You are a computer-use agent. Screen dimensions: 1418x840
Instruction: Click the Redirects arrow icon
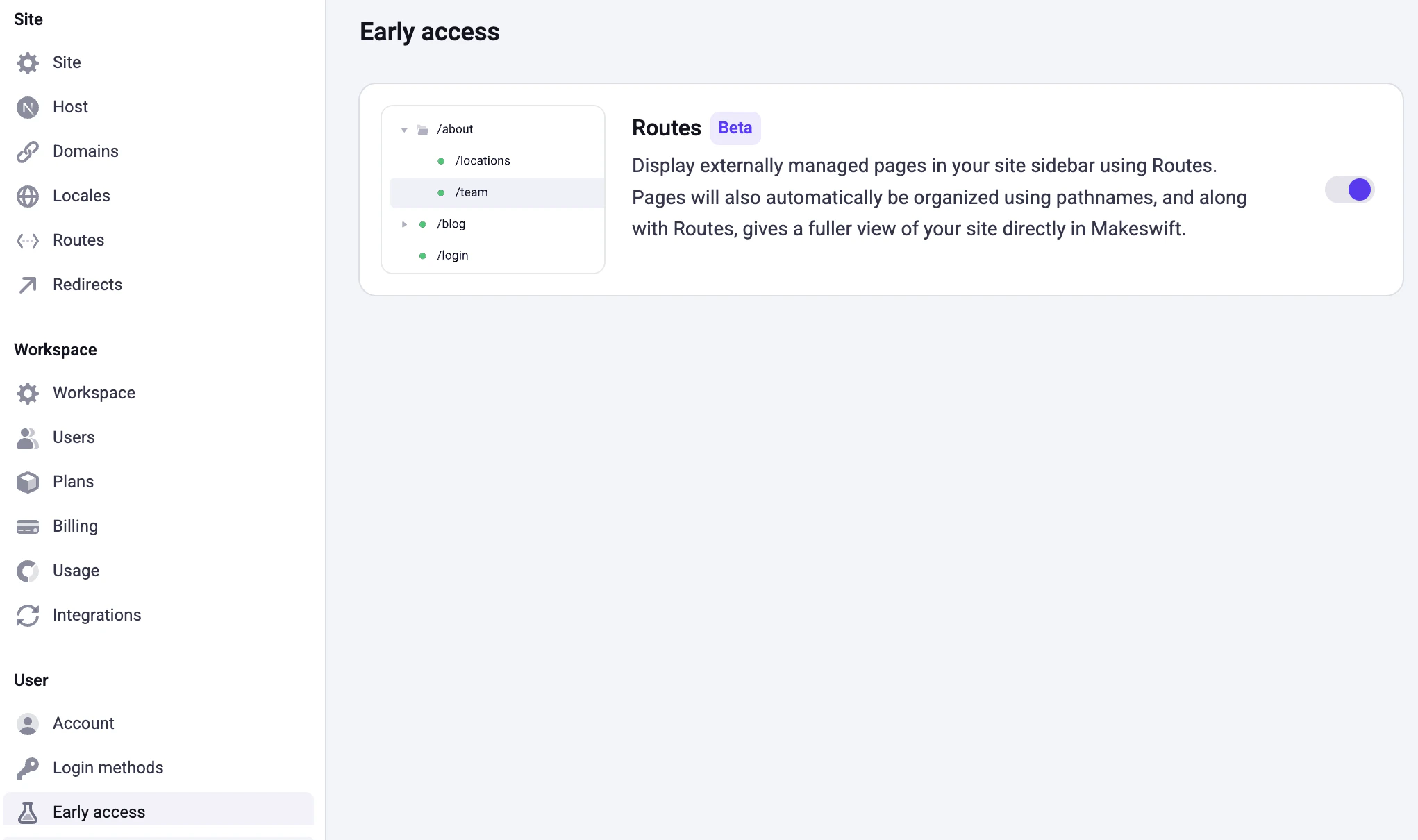click(x=27, y=285)
